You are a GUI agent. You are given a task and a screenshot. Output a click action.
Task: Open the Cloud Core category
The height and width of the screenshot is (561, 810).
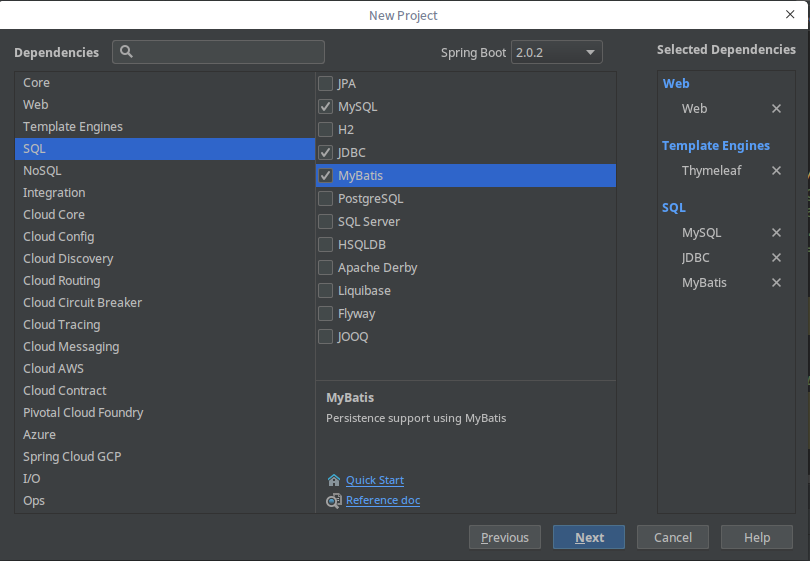point(165,214)
